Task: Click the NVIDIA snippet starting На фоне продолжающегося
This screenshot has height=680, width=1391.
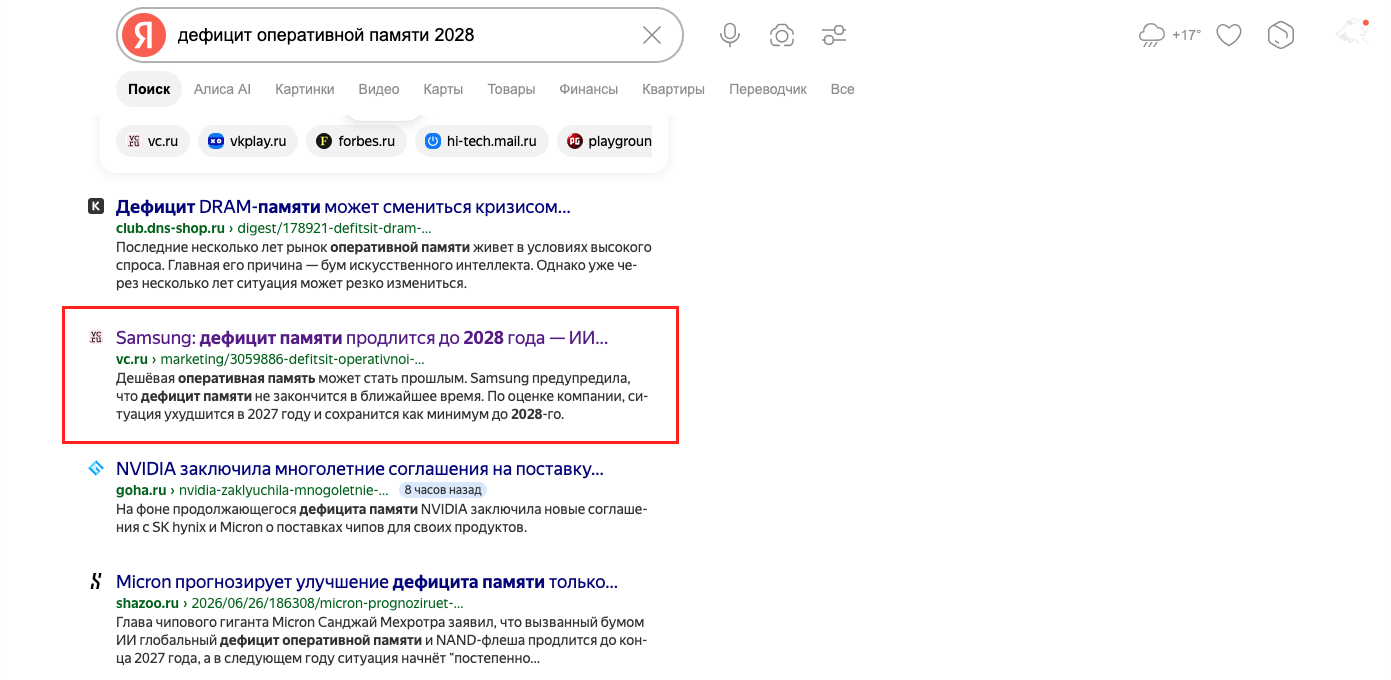Action: pyautogui.click(x=381, y=518)
